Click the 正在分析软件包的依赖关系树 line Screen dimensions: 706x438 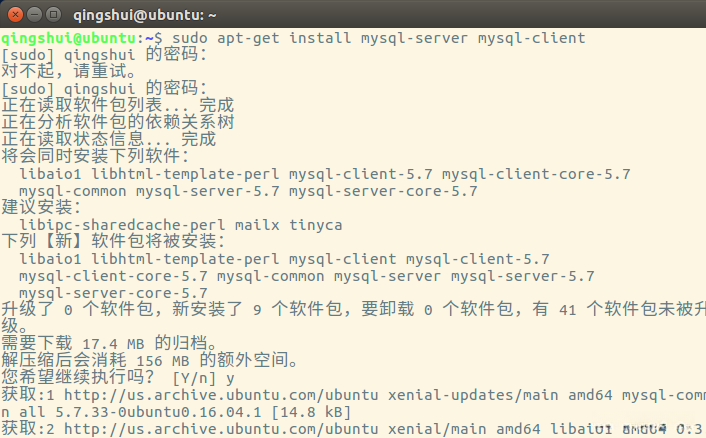pyautogui.click(x=118, y=122)
